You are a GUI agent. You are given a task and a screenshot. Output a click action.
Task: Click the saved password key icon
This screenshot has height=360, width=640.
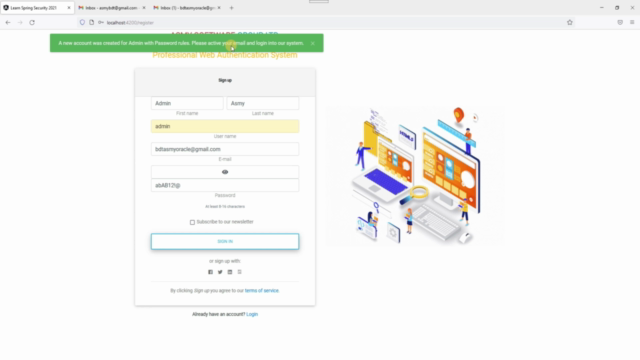pyautogui.click(x=100, y=22)
